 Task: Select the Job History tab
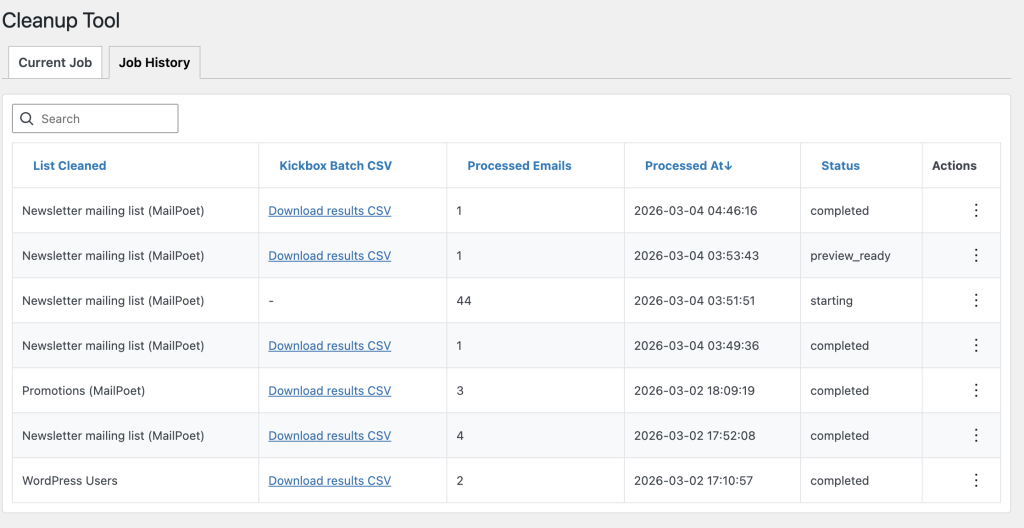click(154, 62)
